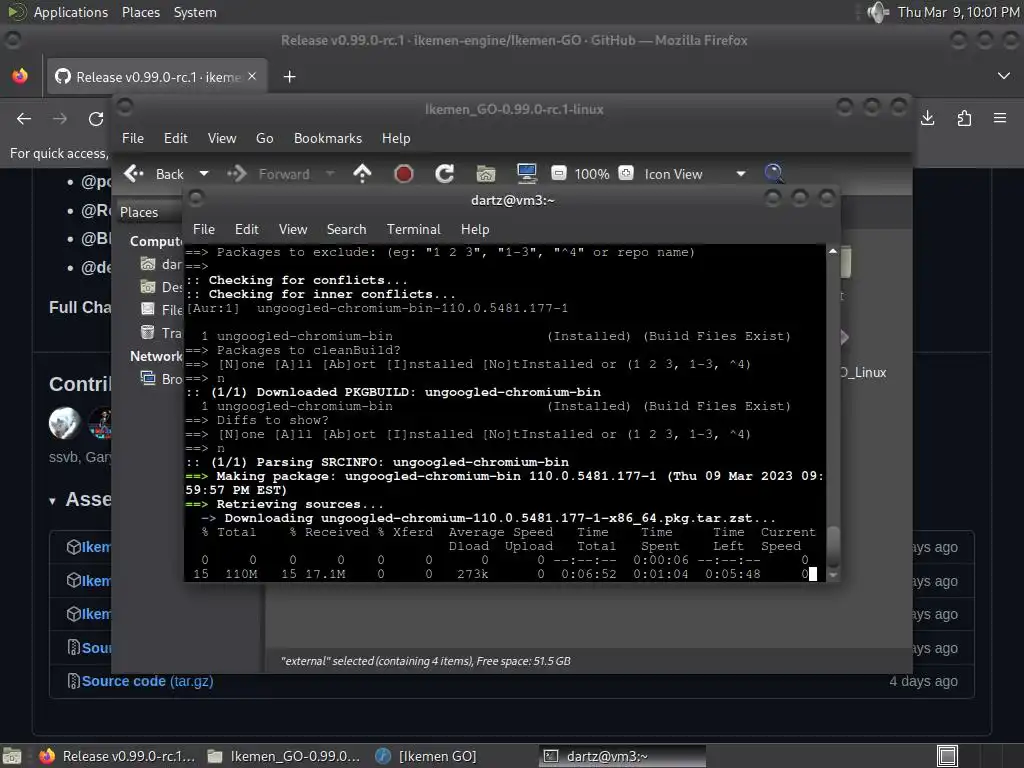Open a new Firefox tab with plus

pyautogui.click(x=289, y=77)
